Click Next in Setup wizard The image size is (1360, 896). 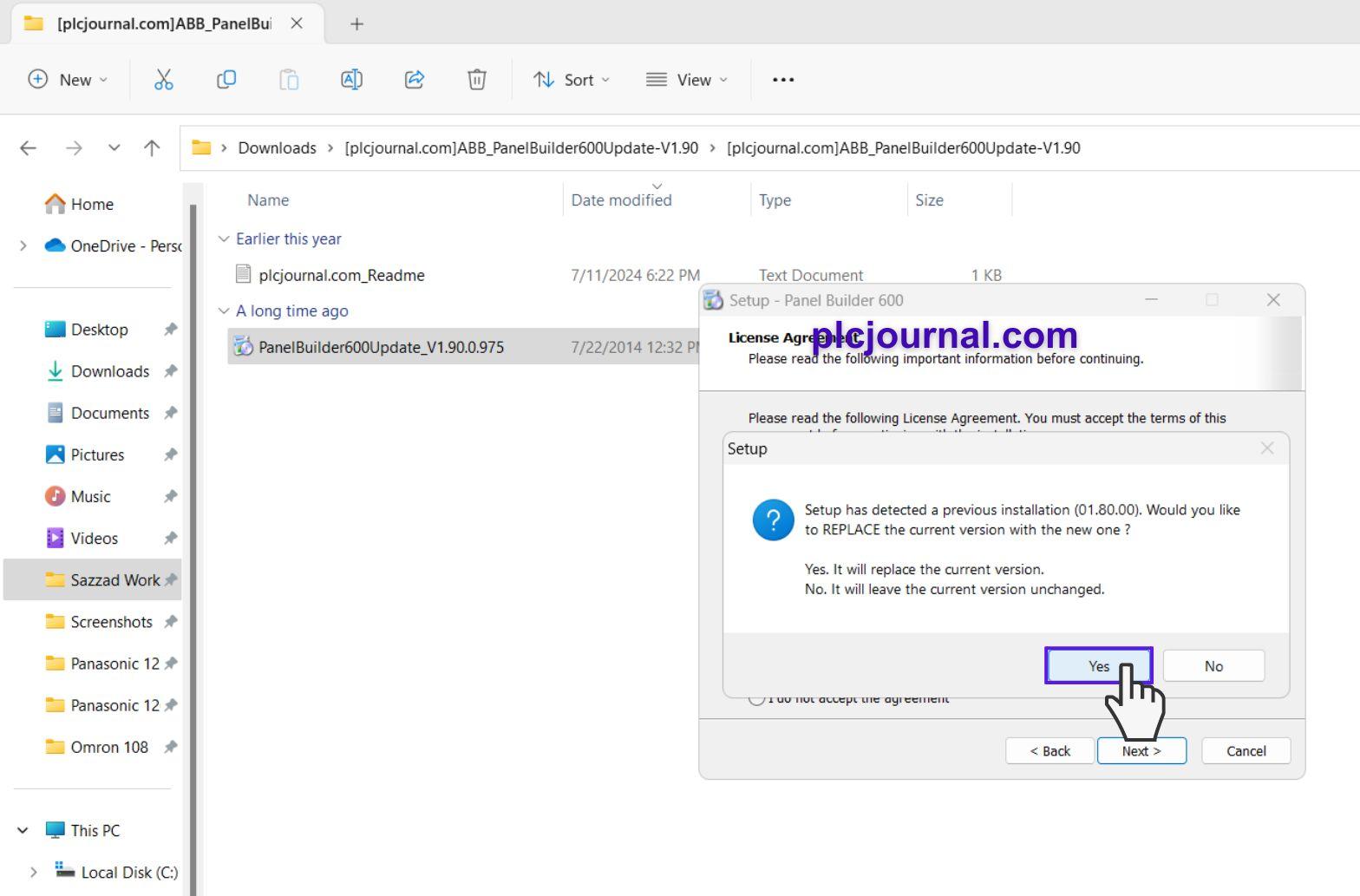(x=1141, y=751)
